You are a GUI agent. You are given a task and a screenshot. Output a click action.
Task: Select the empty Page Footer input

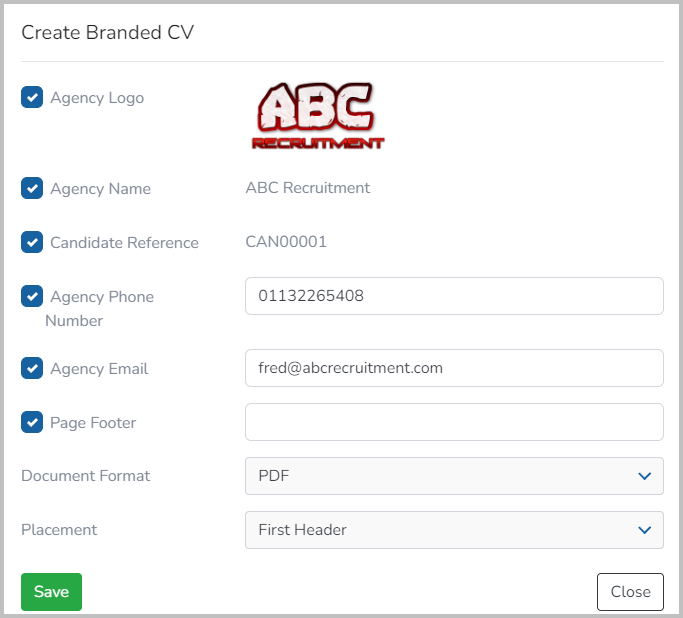click(x=454, y=422)
